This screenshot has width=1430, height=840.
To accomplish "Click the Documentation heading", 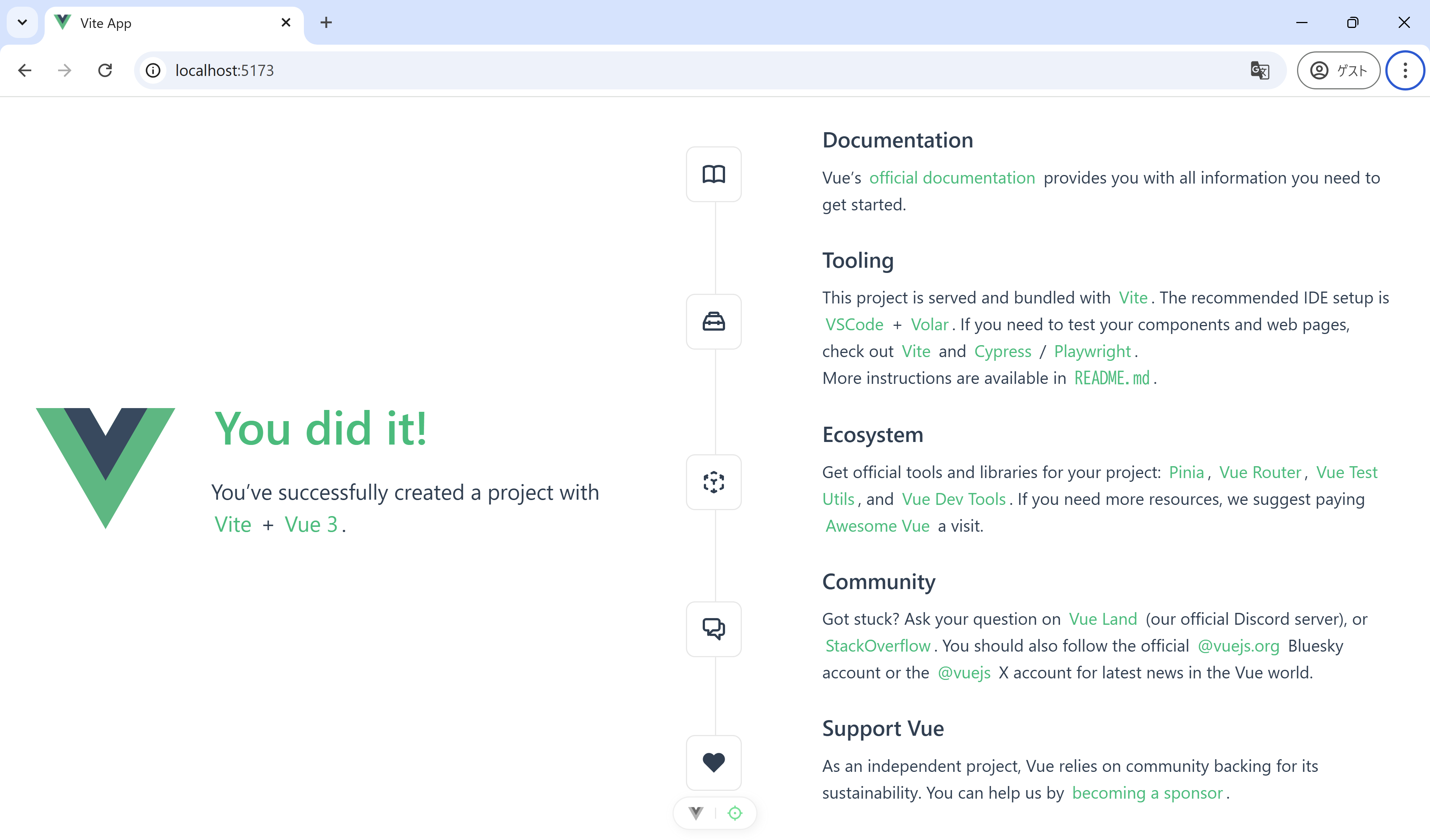I will 898,140.
